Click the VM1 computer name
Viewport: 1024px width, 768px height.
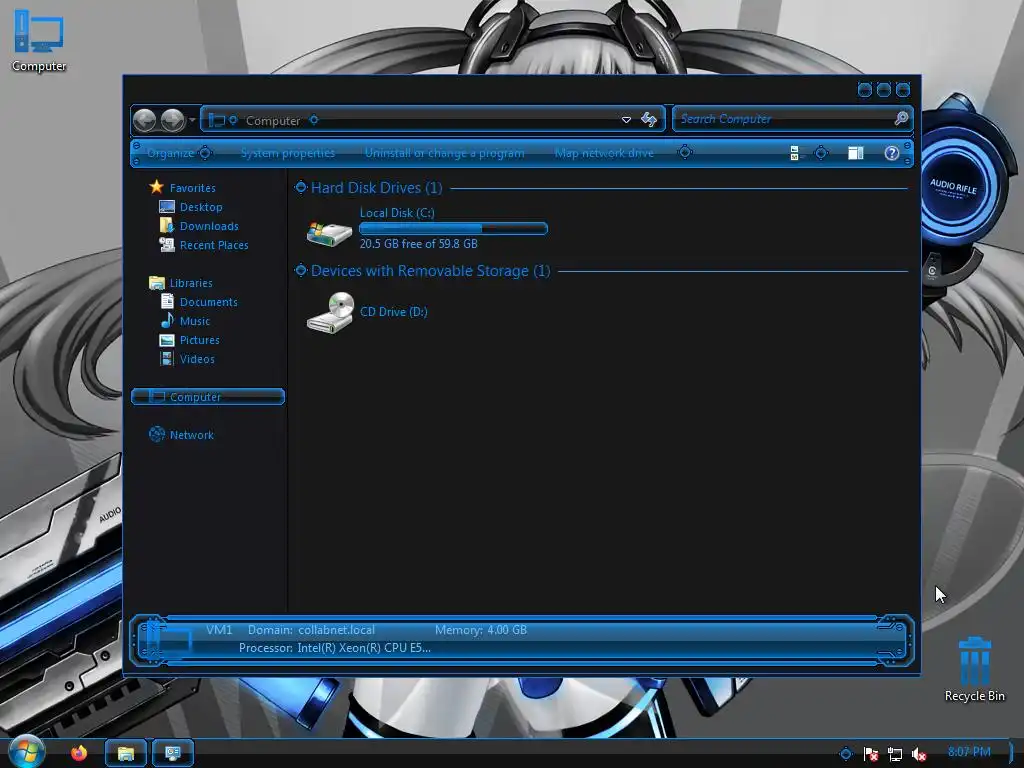click(x=219, y=630)
